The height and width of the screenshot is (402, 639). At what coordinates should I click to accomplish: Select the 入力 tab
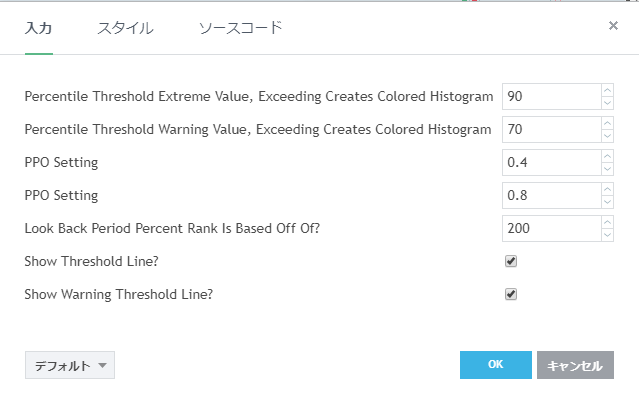[39, 28]
